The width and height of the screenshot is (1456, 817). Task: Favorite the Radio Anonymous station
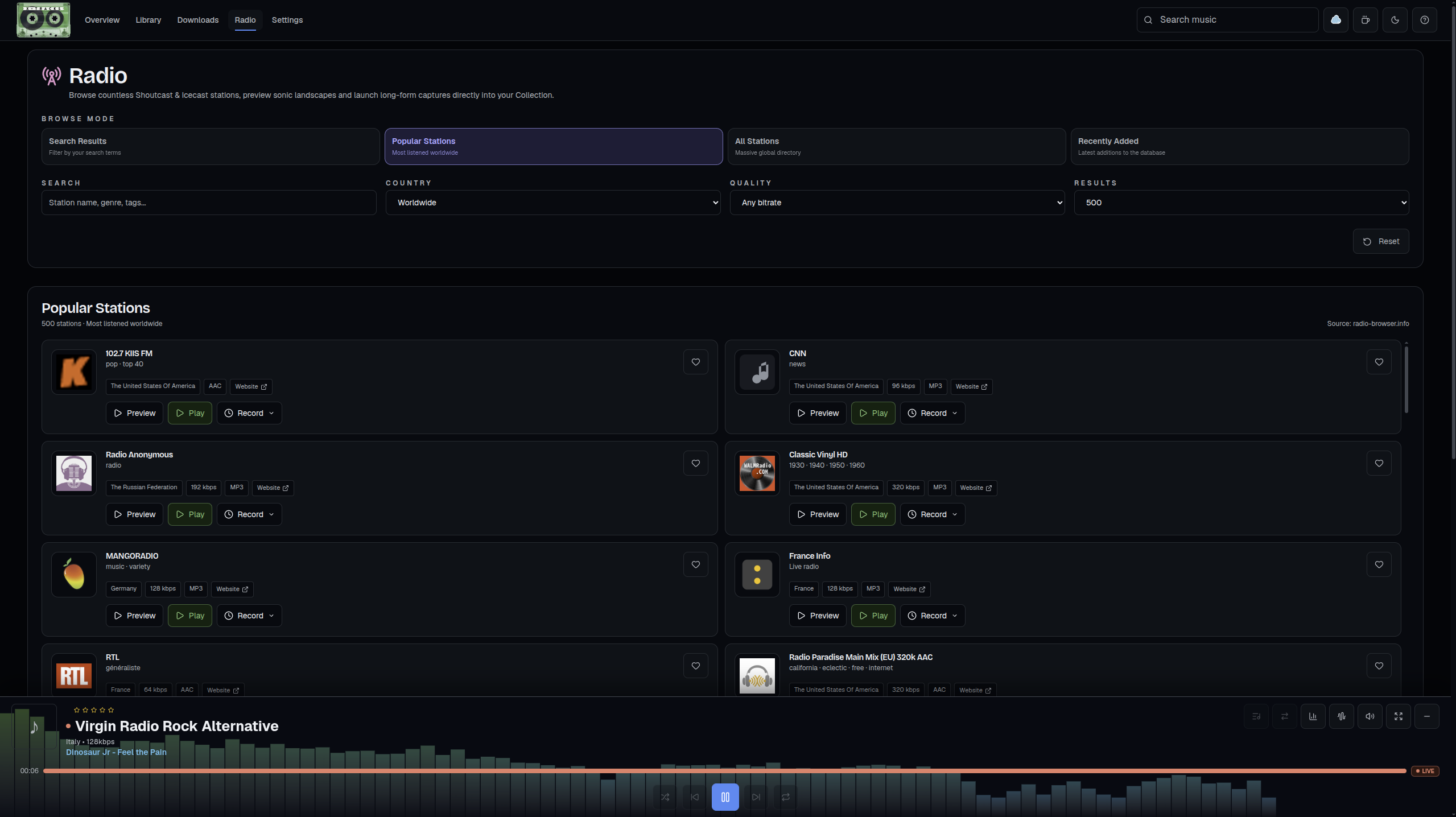coord(696,463)
